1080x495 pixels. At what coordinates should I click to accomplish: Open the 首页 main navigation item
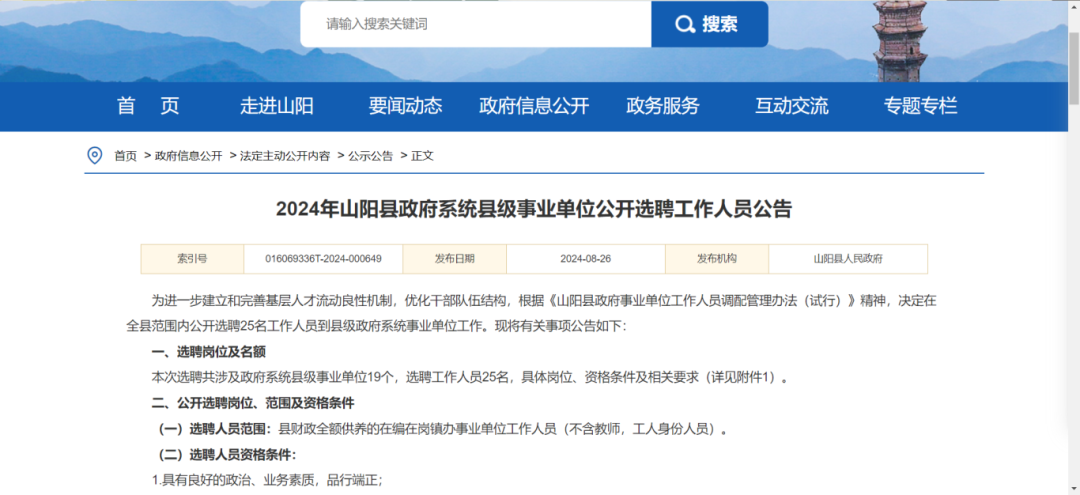pos(148,106)
